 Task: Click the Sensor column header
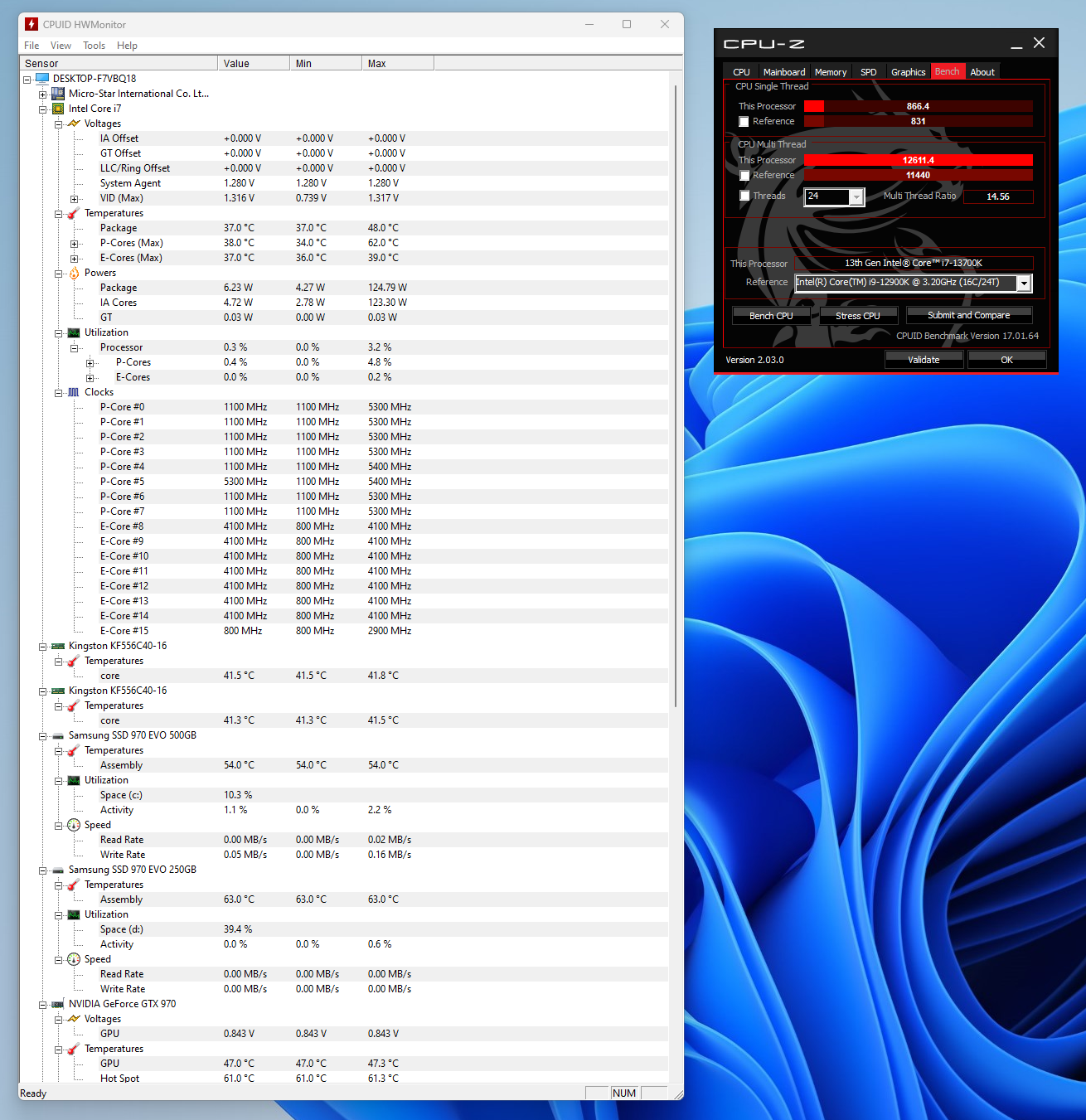(x=119, y=64)
